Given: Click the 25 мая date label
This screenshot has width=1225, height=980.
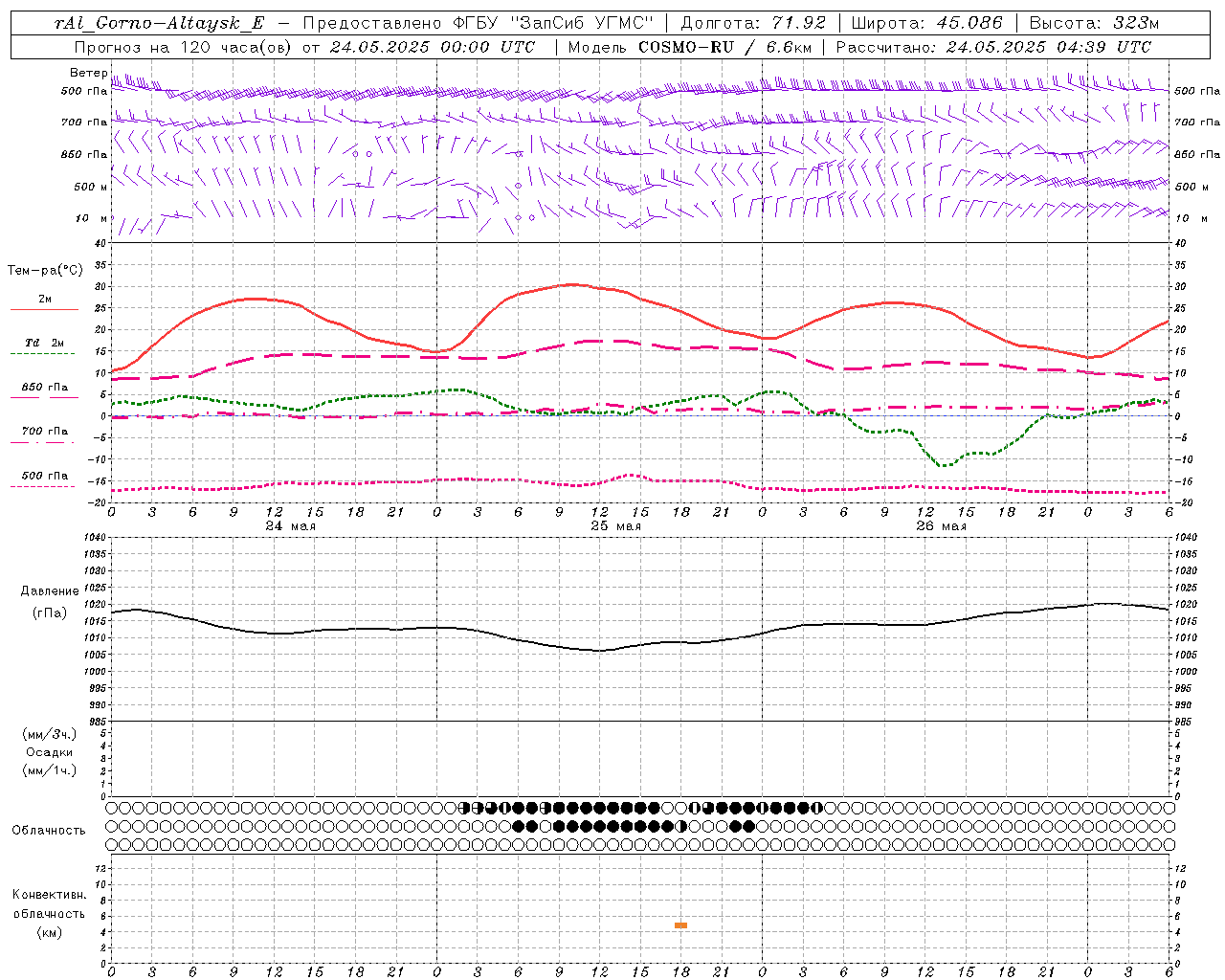Looking at the screenshot, I should tap(615, 526).
